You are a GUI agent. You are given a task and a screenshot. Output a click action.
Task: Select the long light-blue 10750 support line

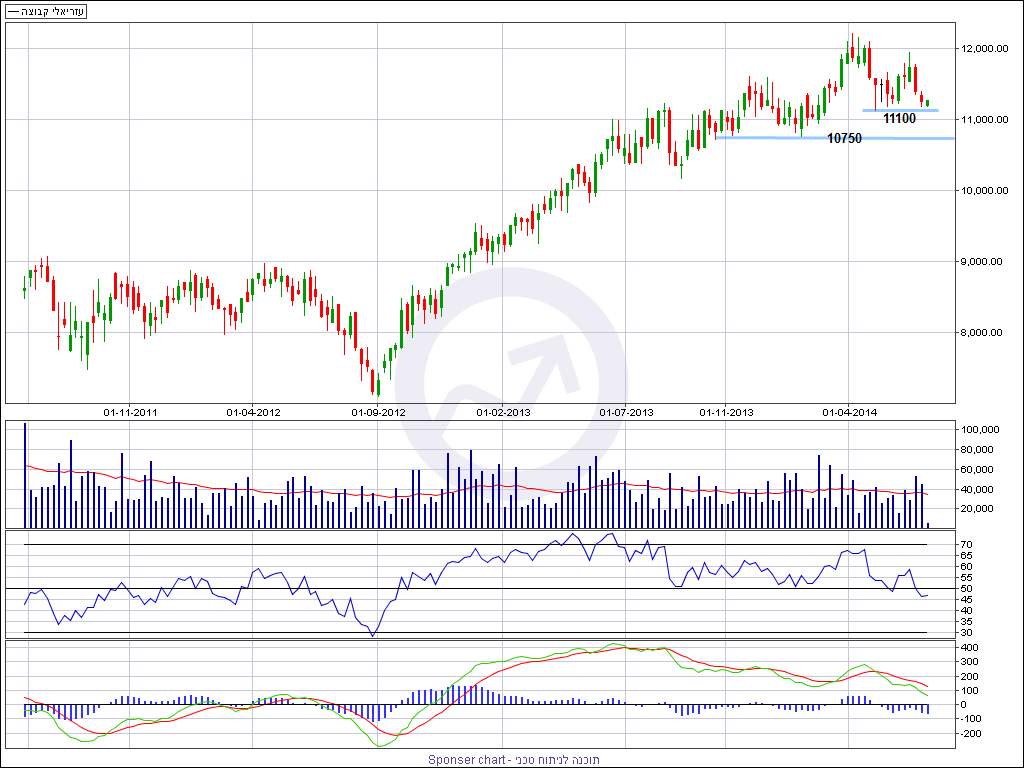pyautogui.click(x=835, y=138)
